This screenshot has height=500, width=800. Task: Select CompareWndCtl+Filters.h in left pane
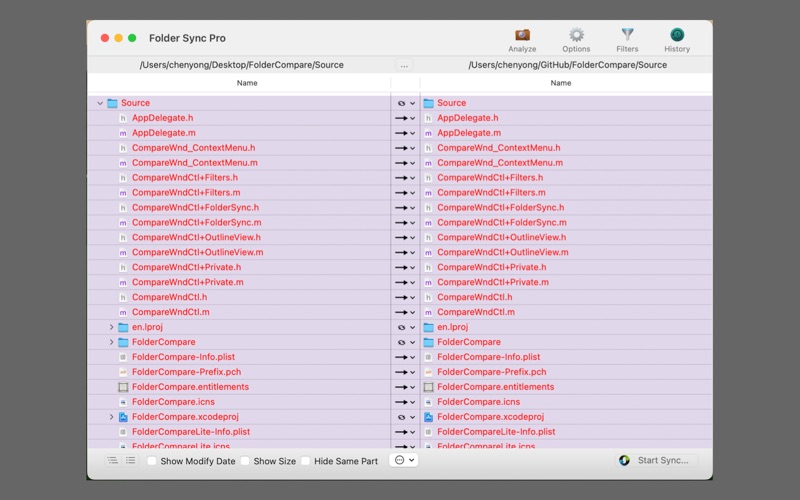[x=185, y=178]
